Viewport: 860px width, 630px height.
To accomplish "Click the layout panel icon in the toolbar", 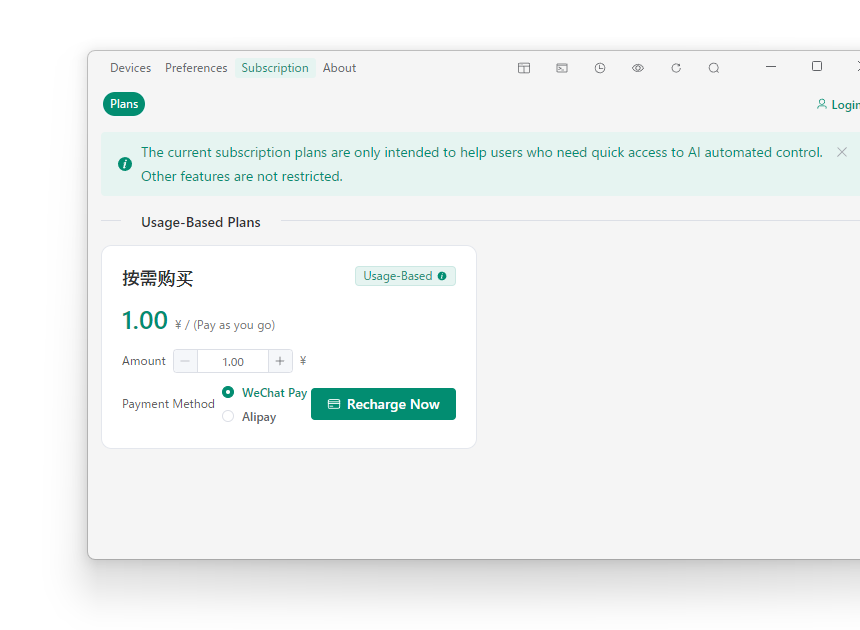I will tap(524, 68).
